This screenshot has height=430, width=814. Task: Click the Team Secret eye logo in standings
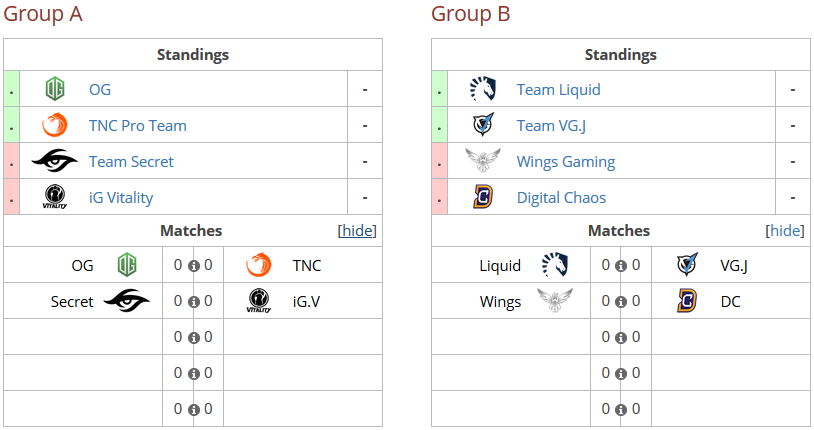pyautogui.click(x=55, y=161)
